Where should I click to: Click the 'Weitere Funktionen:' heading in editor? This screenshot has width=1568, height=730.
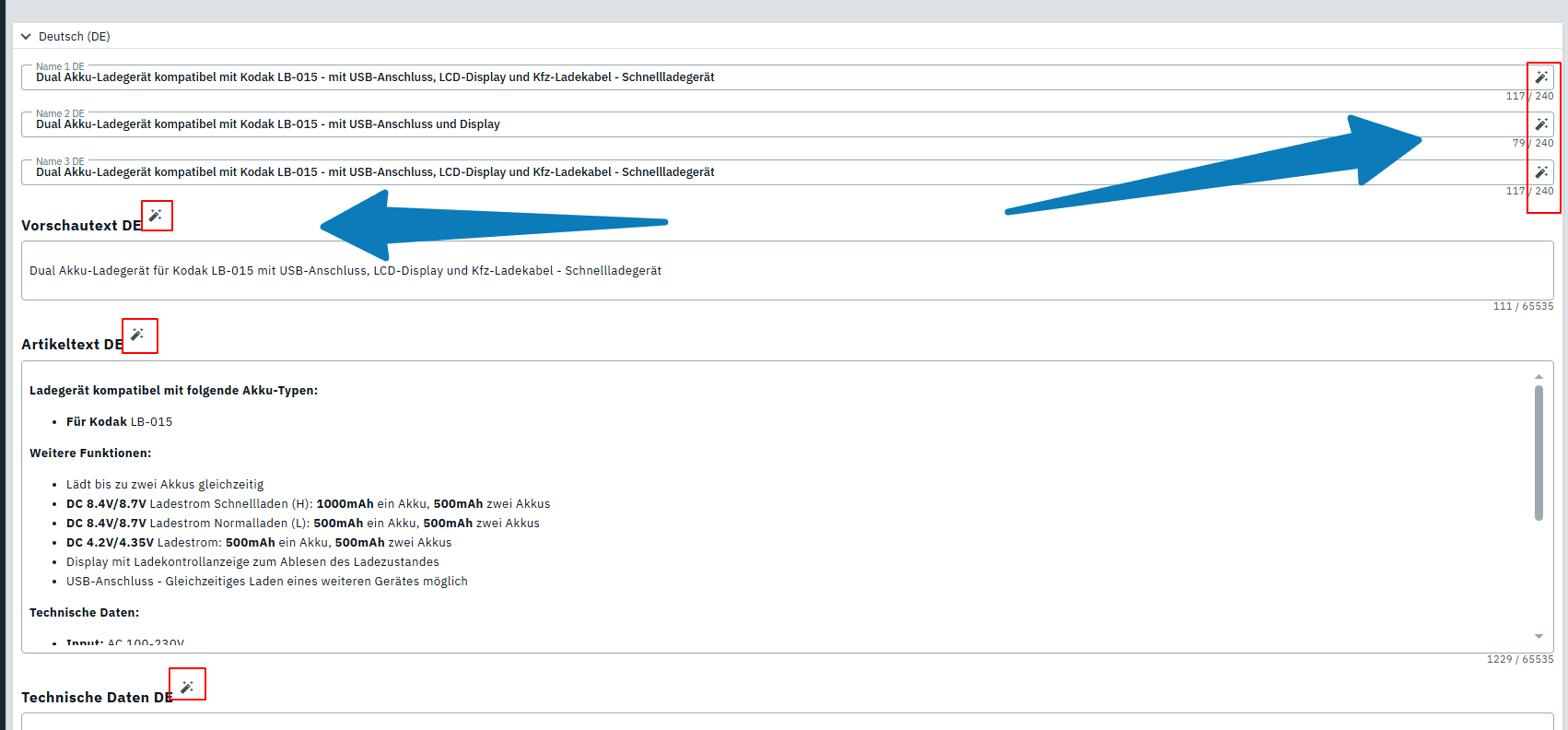[x=90, y=453]
